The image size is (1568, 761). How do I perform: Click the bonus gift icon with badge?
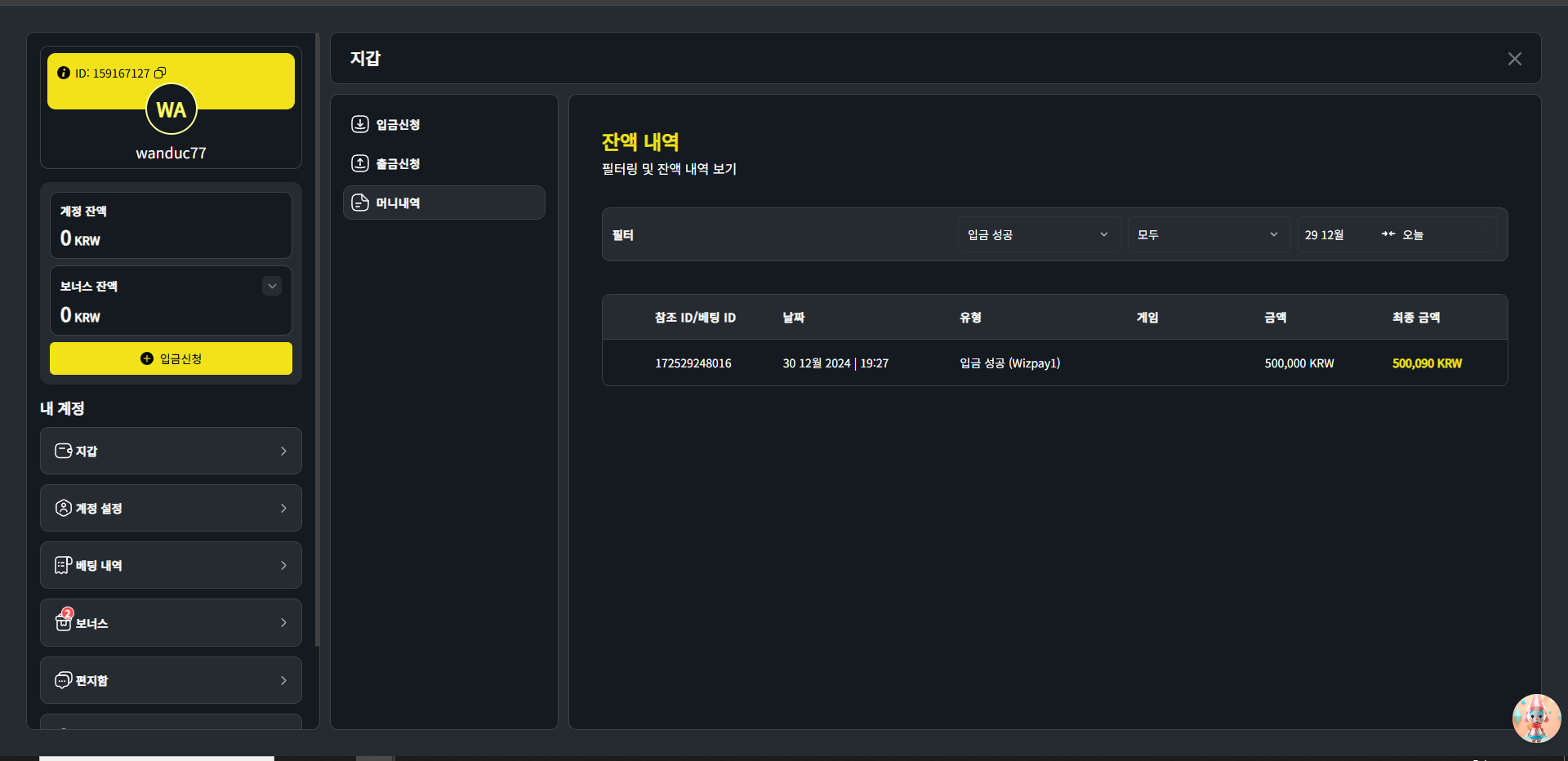(64, 620)
